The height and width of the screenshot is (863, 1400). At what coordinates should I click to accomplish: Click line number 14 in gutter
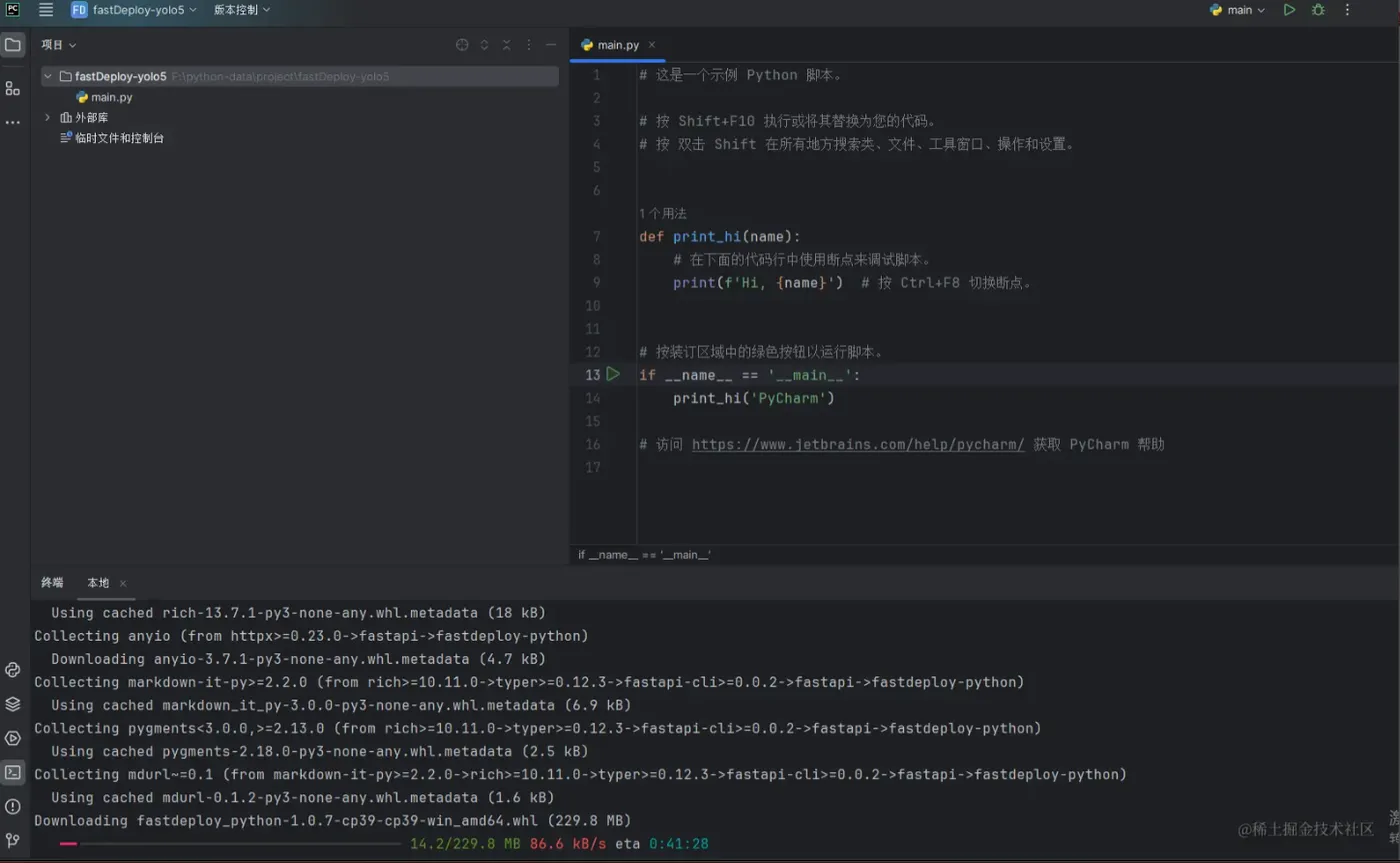[593, 398]
